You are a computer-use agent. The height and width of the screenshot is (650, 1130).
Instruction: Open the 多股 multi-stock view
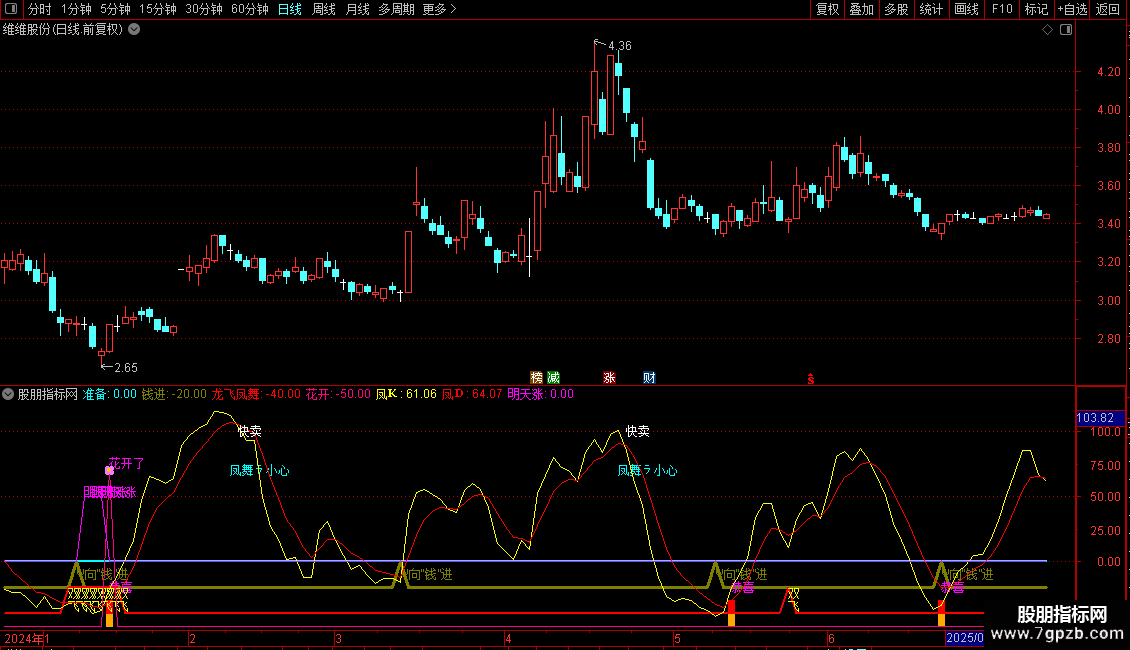(x=896, y=9)
